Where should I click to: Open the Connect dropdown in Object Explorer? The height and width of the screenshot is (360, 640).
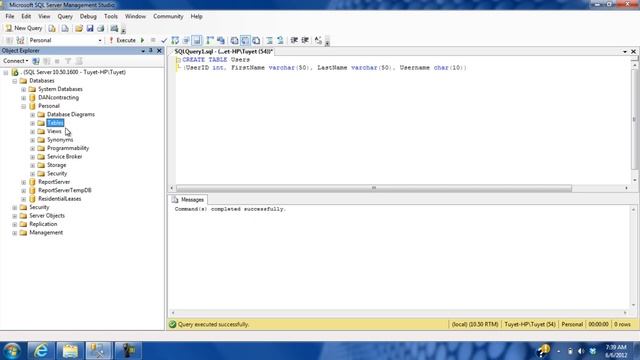click(16, 61)
